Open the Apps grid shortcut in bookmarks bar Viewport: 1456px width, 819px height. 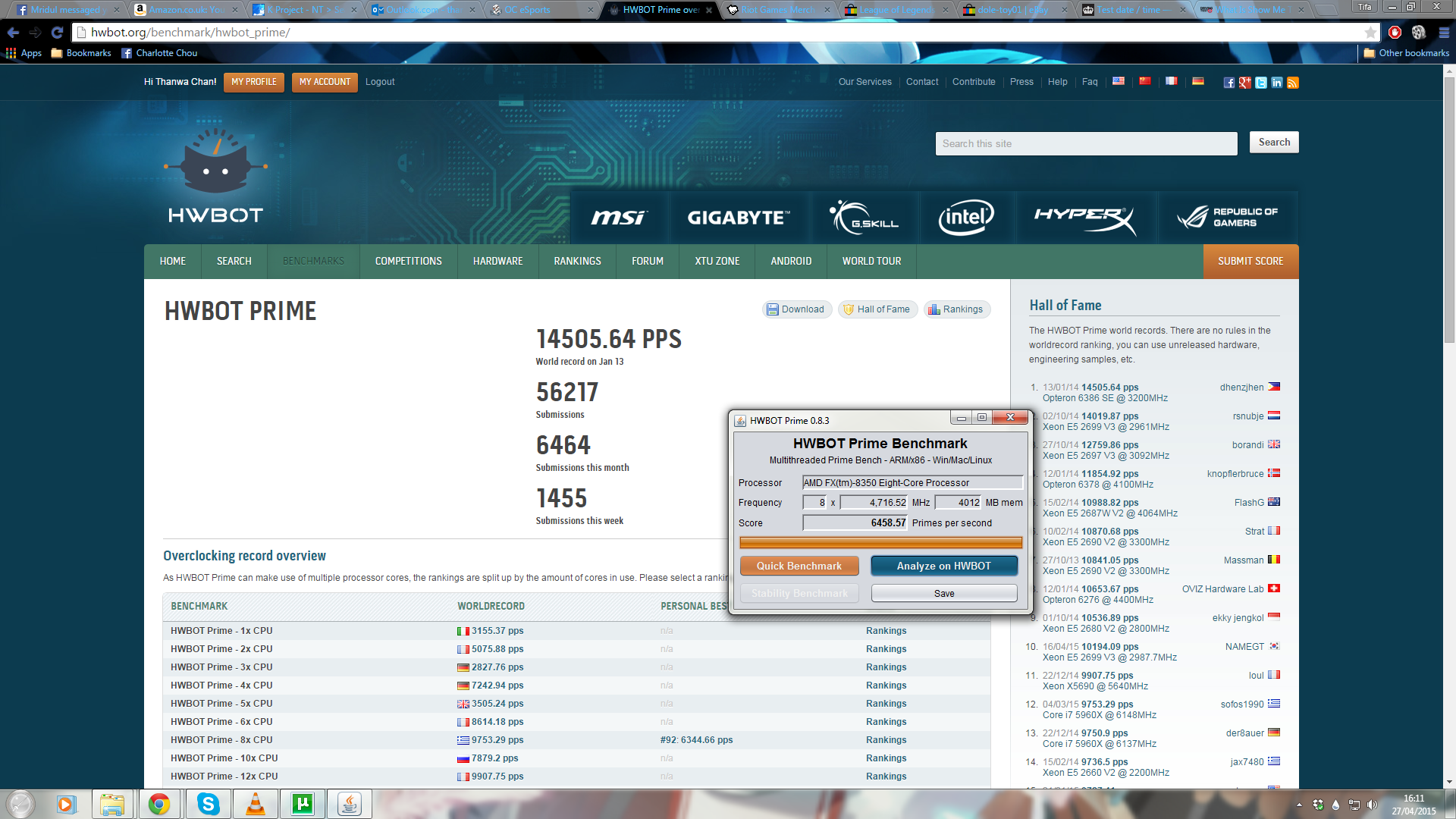[x=24, y=53]
